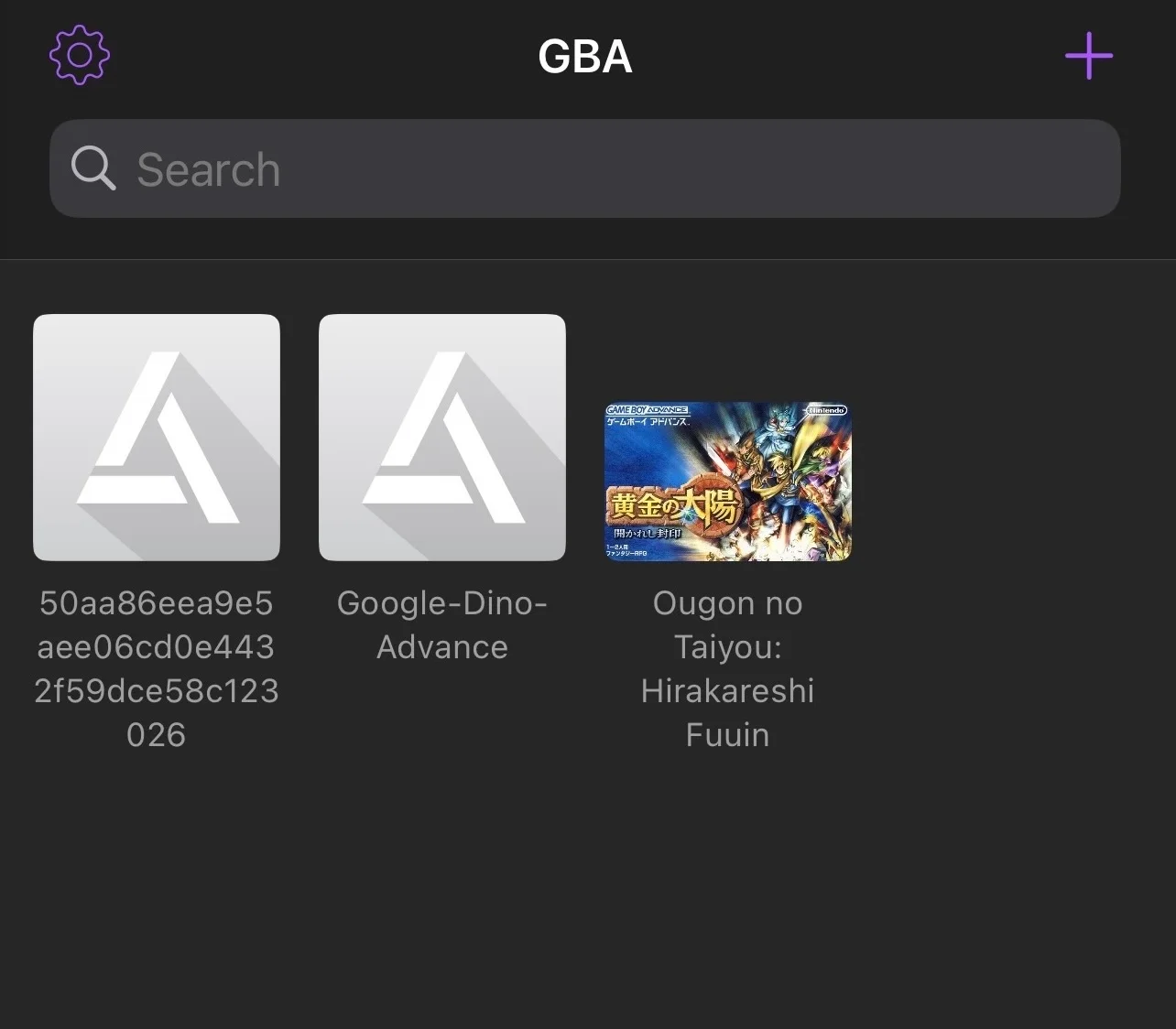The image size is (1176, 1029).
Task: Launch the Ougon no Taiyou game cover
Action: pos(727,482)
